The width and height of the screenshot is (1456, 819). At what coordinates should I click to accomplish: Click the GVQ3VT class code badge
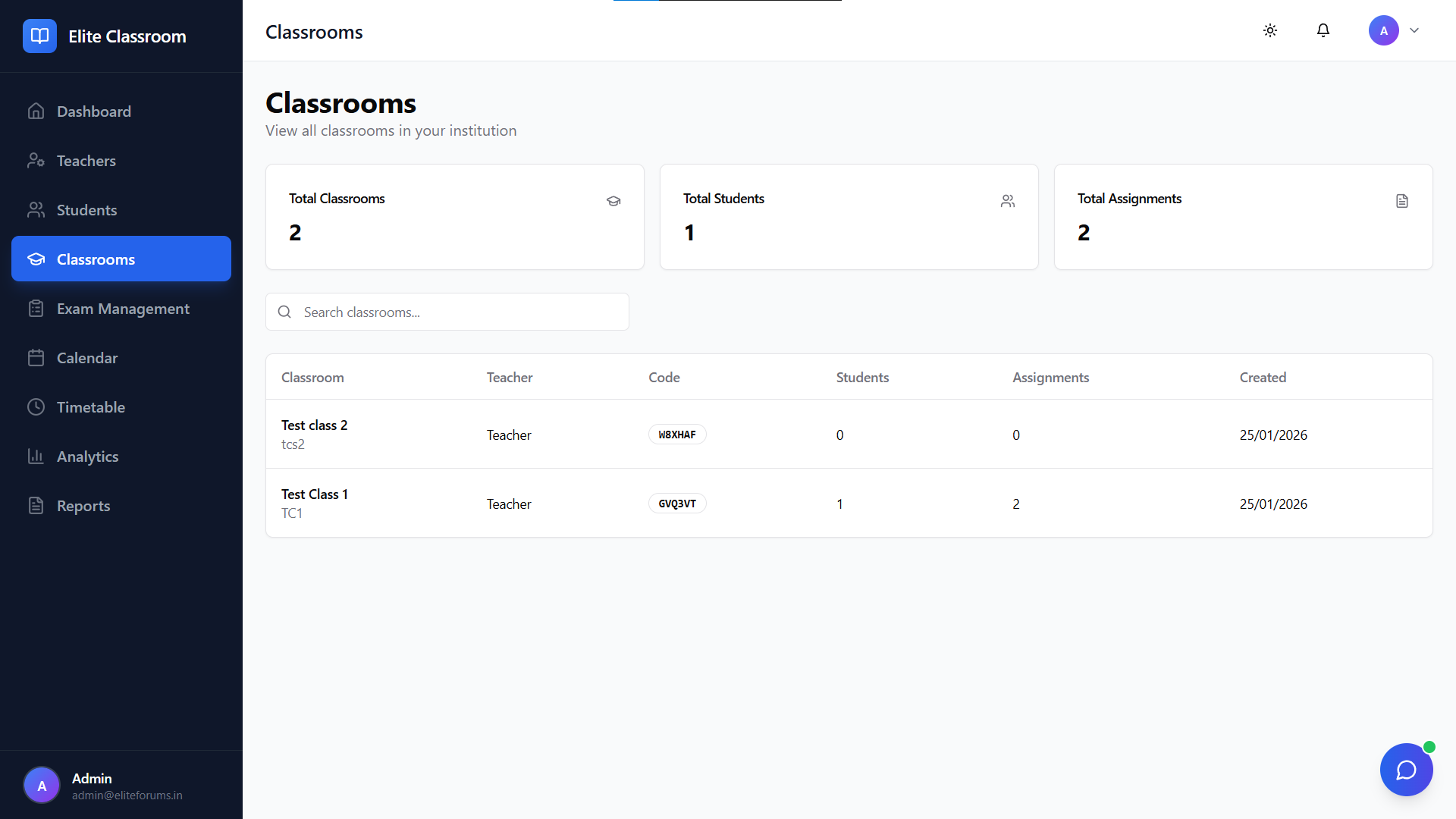pos(676,504)
